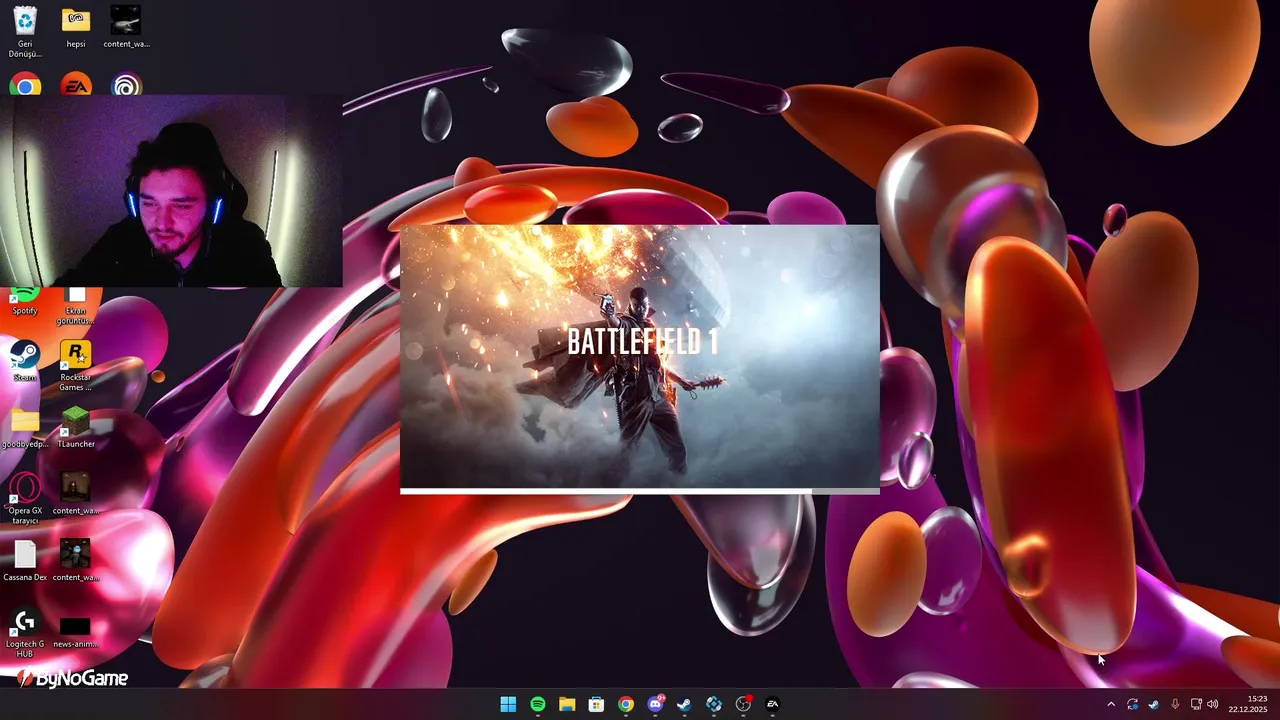
Task: Open Spotify from the taskbar
Action: click(x=538, y=704)
